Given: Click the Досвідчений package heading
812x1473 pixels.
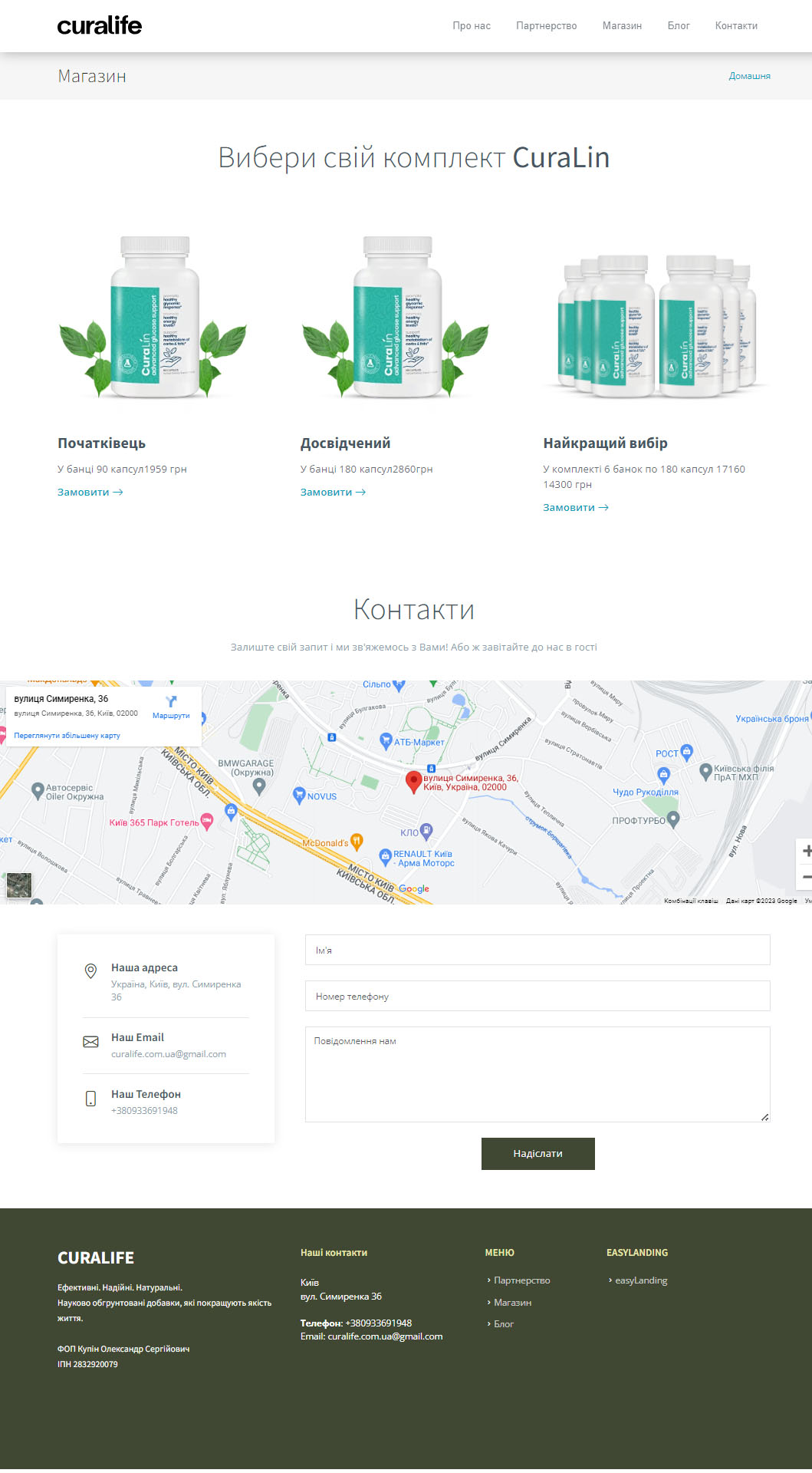Looking at the screenshot, I should 345,443.
